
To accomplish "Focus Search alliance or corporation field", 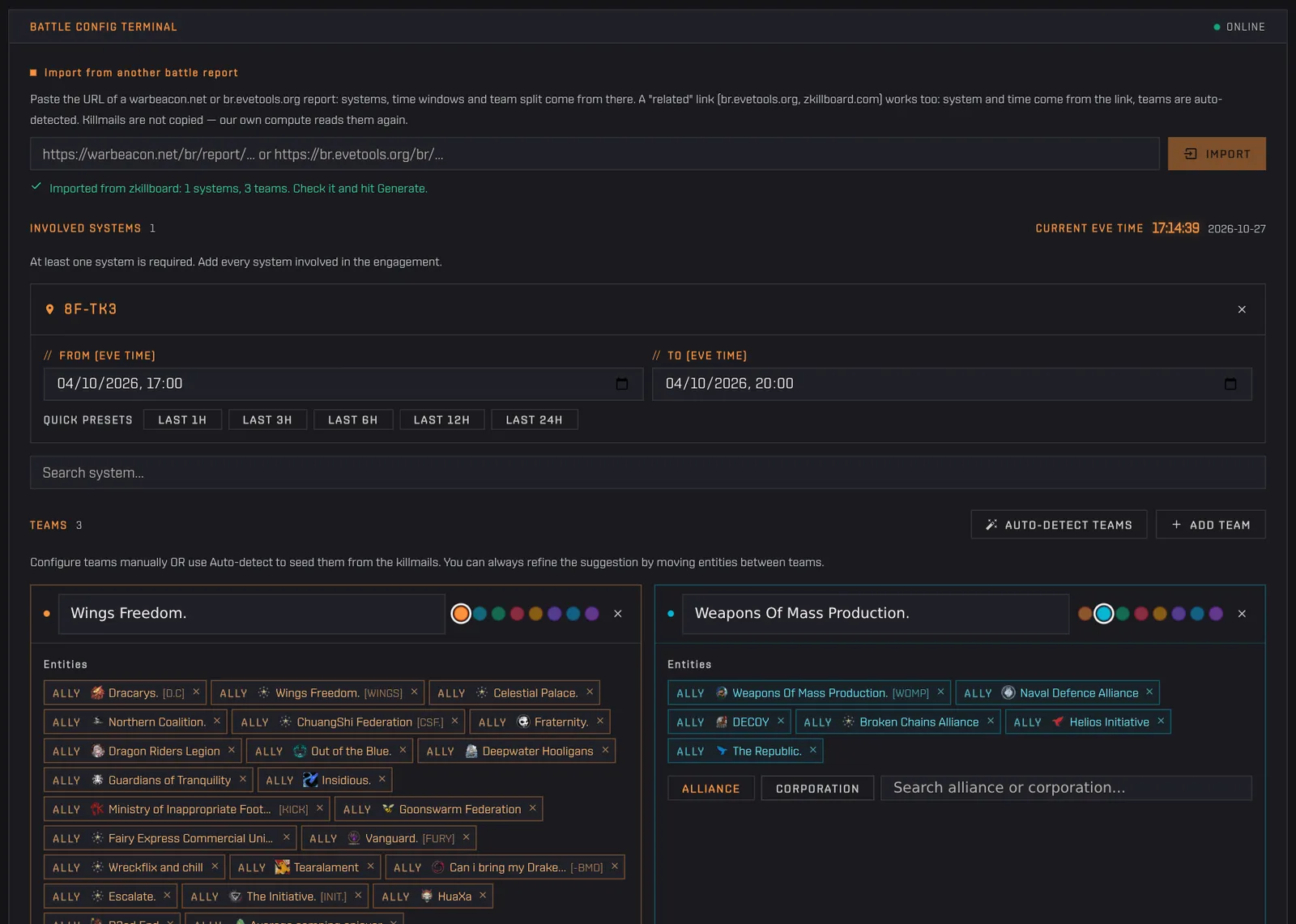I will (1066, 788).
